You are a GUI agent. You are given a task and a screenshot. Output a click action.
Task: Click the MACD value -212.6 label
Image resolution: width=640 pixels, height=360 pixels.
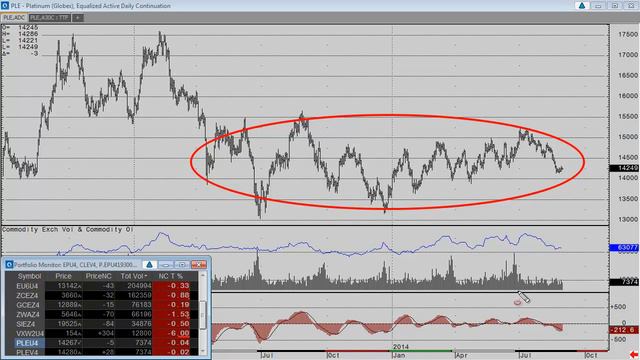(x=624, y=330)
